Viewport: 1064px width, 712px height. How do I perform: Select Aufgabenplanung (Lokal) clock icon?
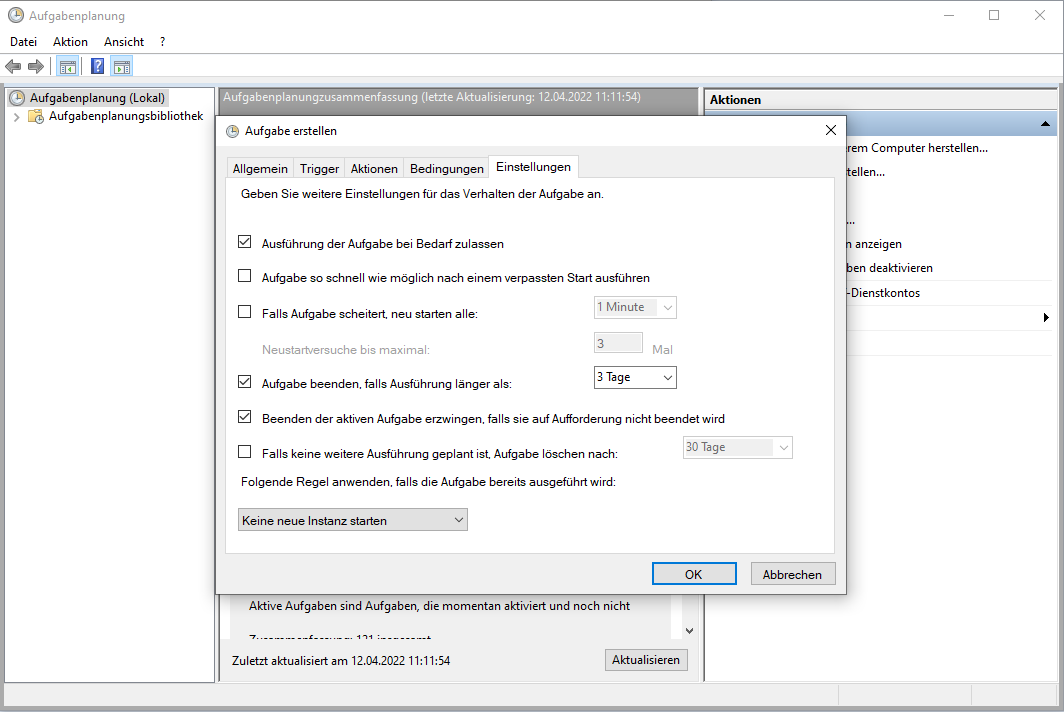tap(17, 98)
